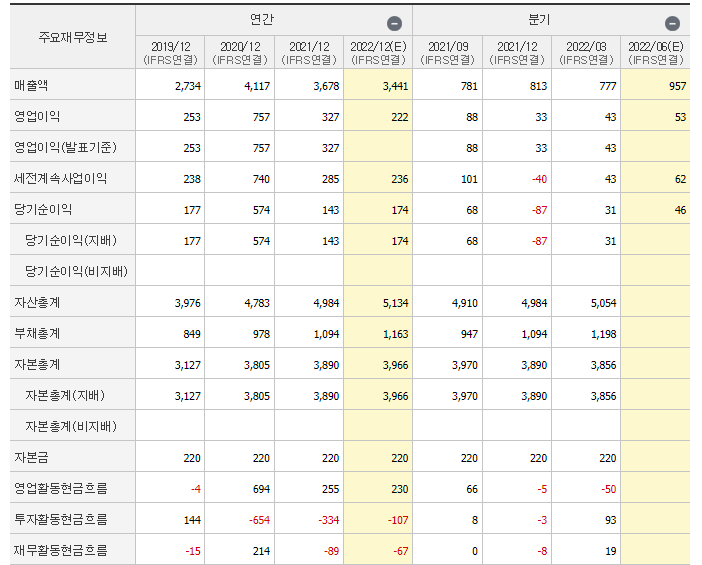Click the annual 2020/12 column header

[240, 52]
